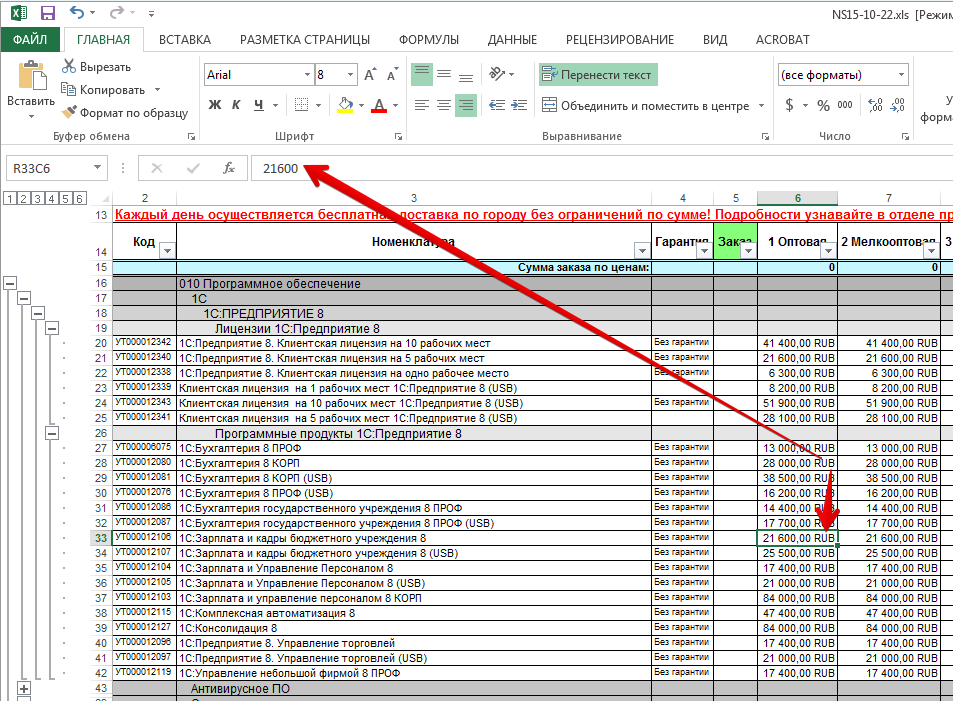Show outline level 1
The image size is (953, 701).
point(9,198)
